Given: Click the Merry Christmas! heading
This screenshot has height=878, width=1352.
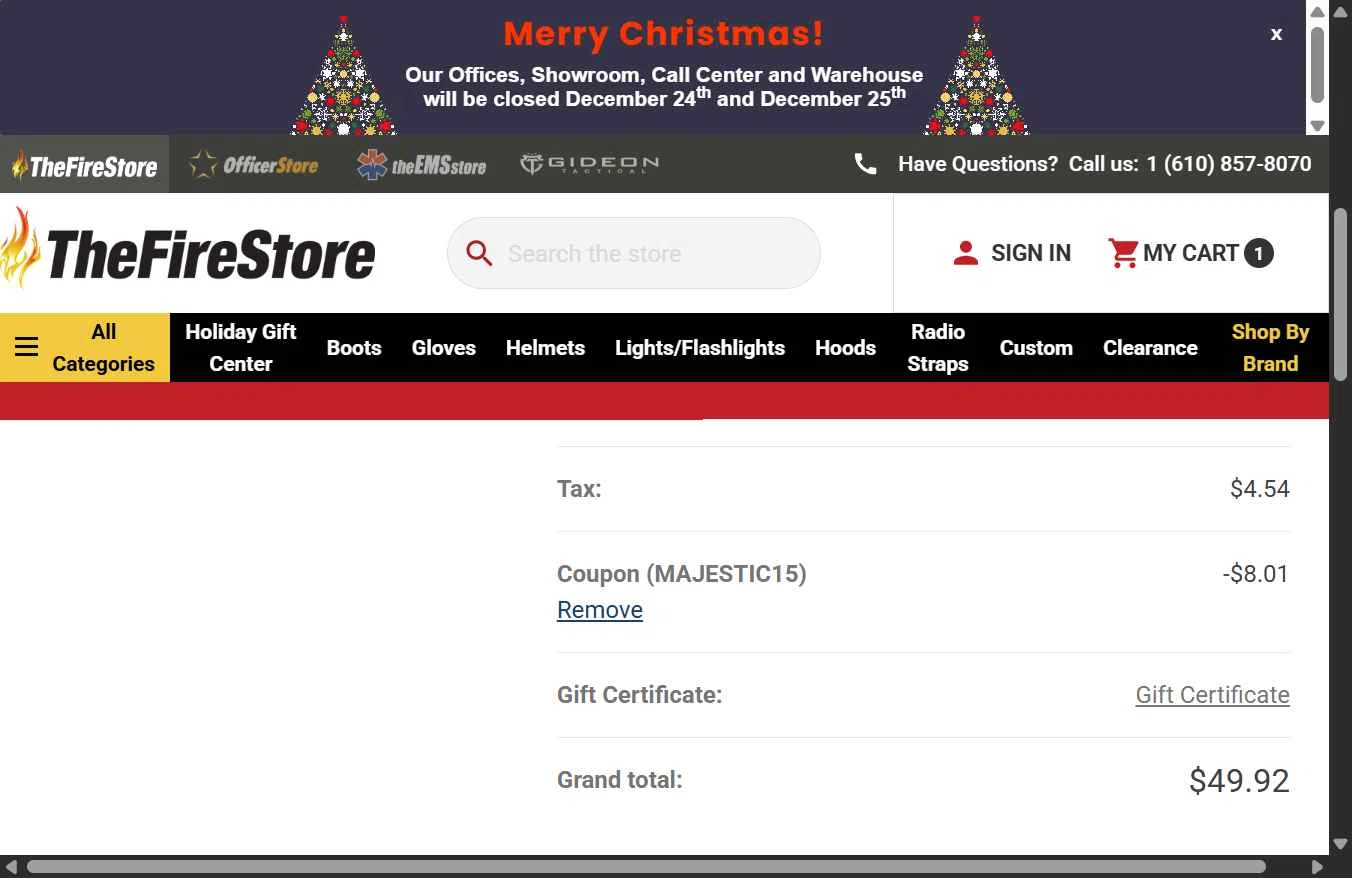Looking at the screenshot, I should pos(664,34).
